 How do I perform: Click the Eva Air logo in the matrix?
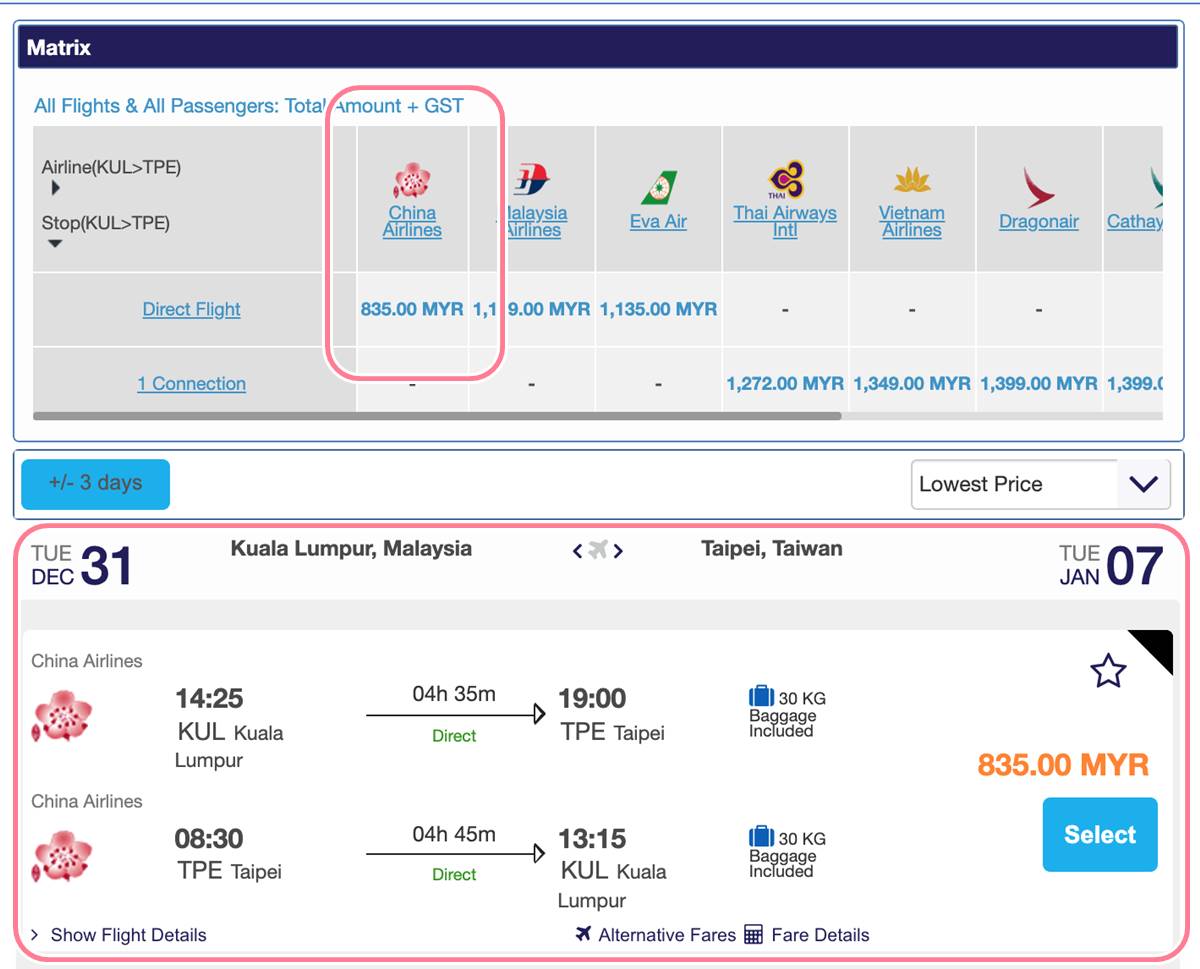(x=658, y=189)
